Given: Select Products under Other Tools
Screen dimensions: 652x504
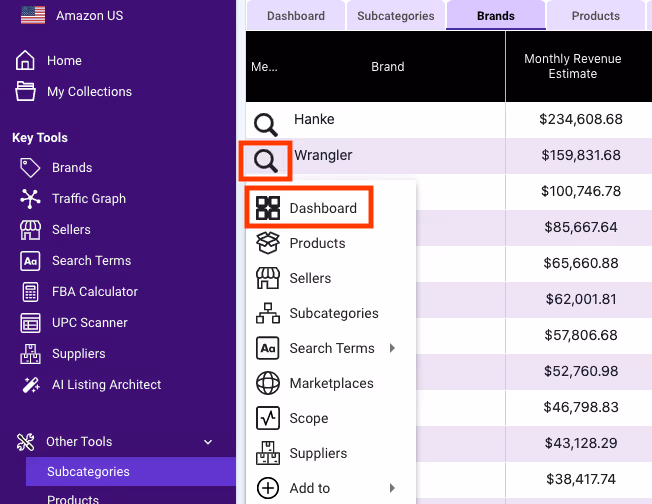Looking at the screenshot, I should point(73,499).
